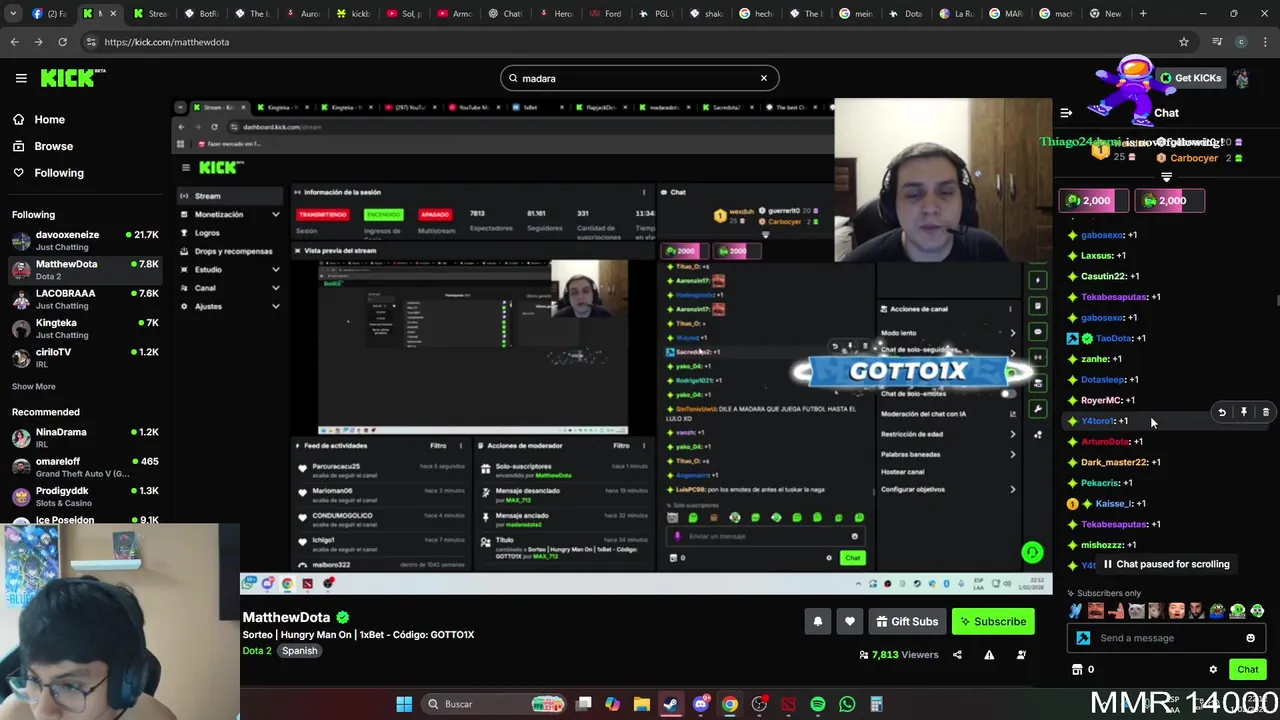Subscribe to MatthewDota channel
1280x720 pixels.
pos(993,622)
